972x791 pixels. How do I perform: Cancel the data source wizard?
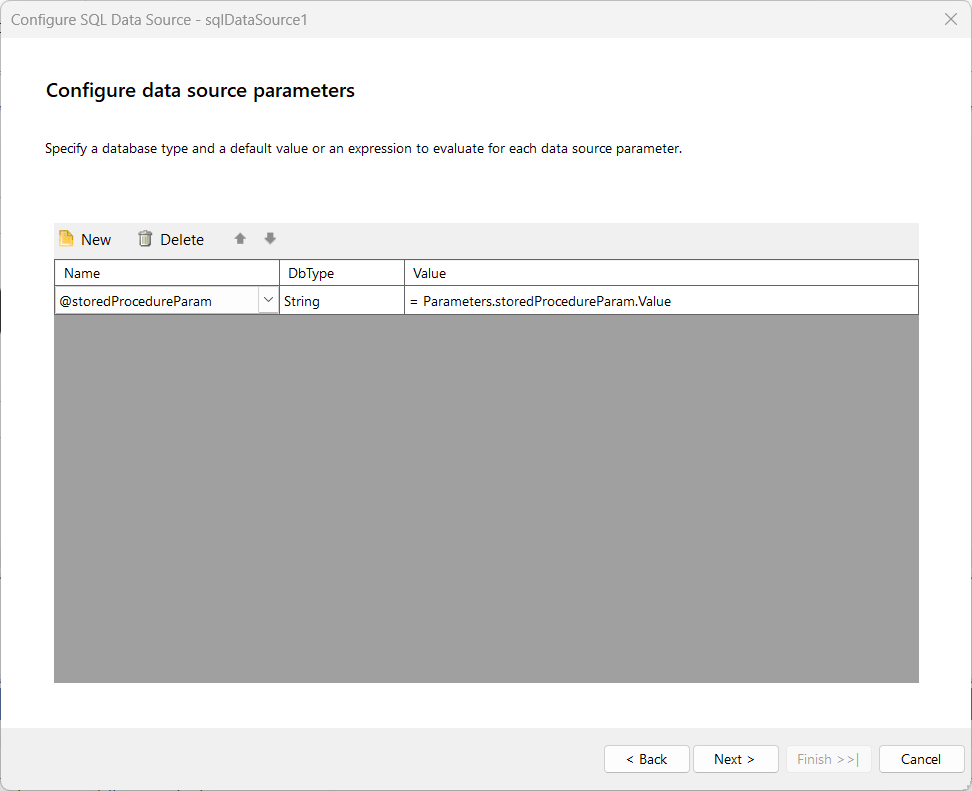922,759
